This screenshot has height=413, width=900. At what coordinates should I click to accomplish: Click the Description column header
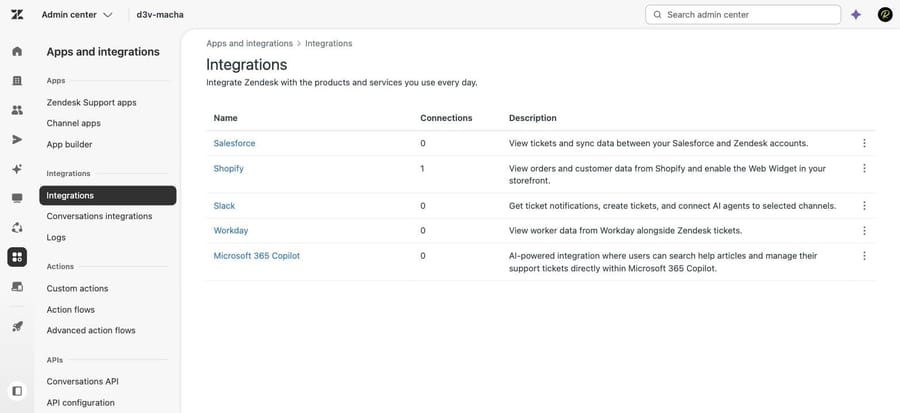pyautogui.click(x=533, y=118)
